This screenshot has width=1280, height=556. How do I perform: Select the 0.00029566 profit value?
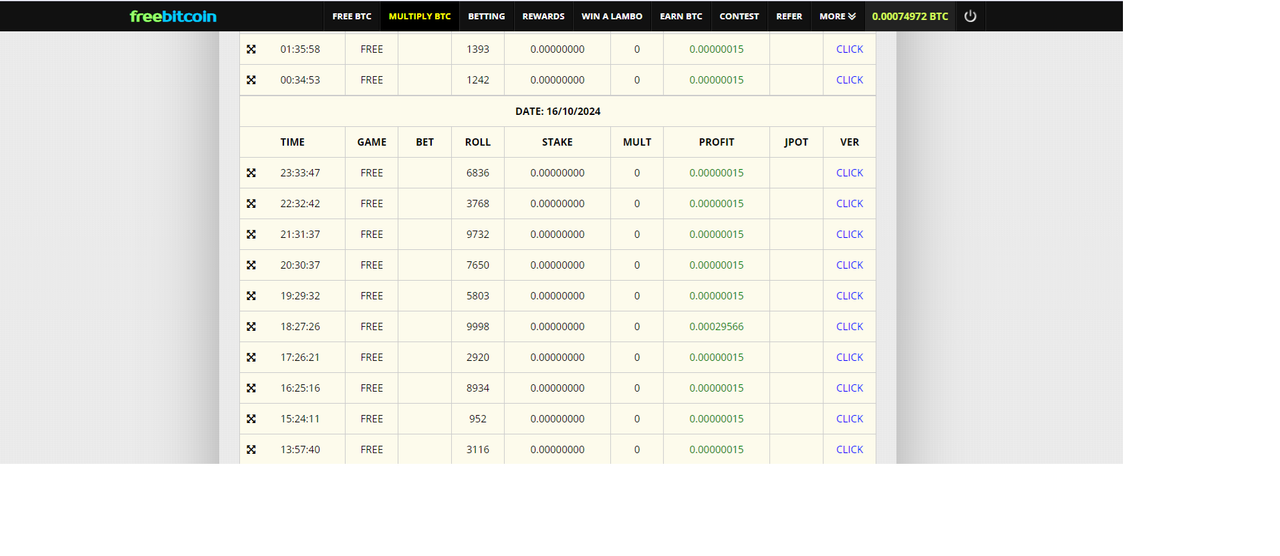tap(717, 327)
